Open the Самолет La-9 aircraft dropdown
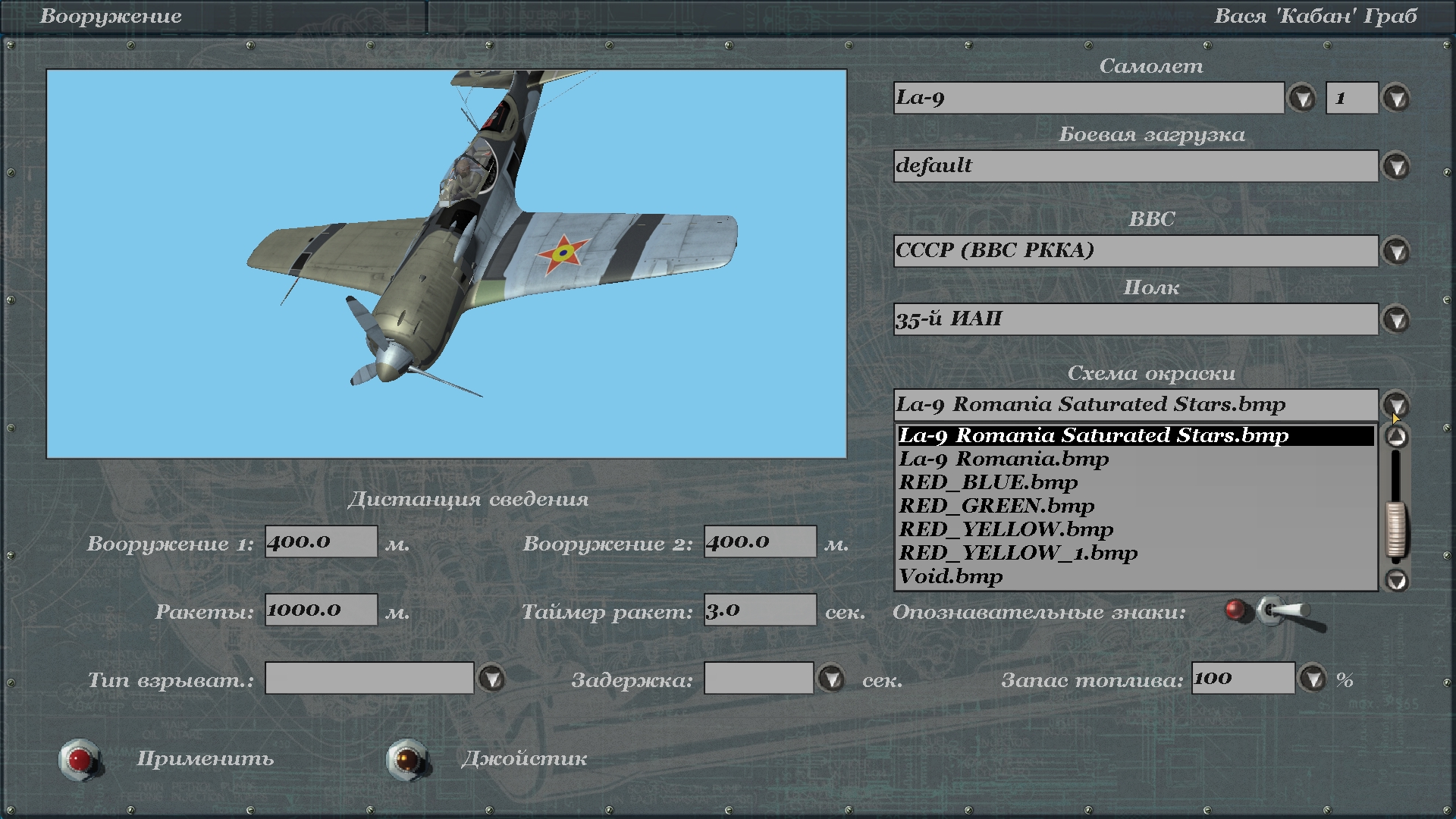 point(1302,98)
